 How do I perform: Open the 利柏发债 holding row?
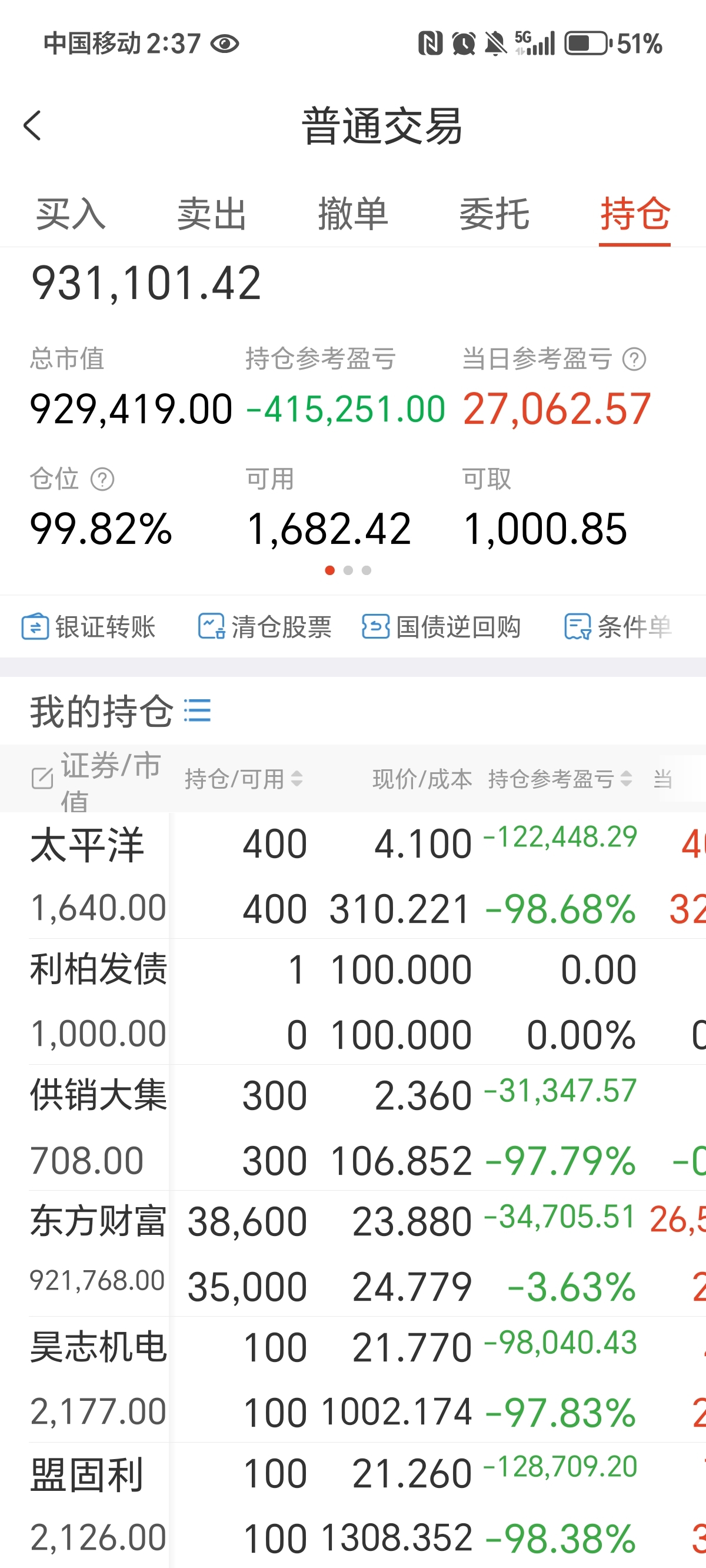click(353, 1001)
